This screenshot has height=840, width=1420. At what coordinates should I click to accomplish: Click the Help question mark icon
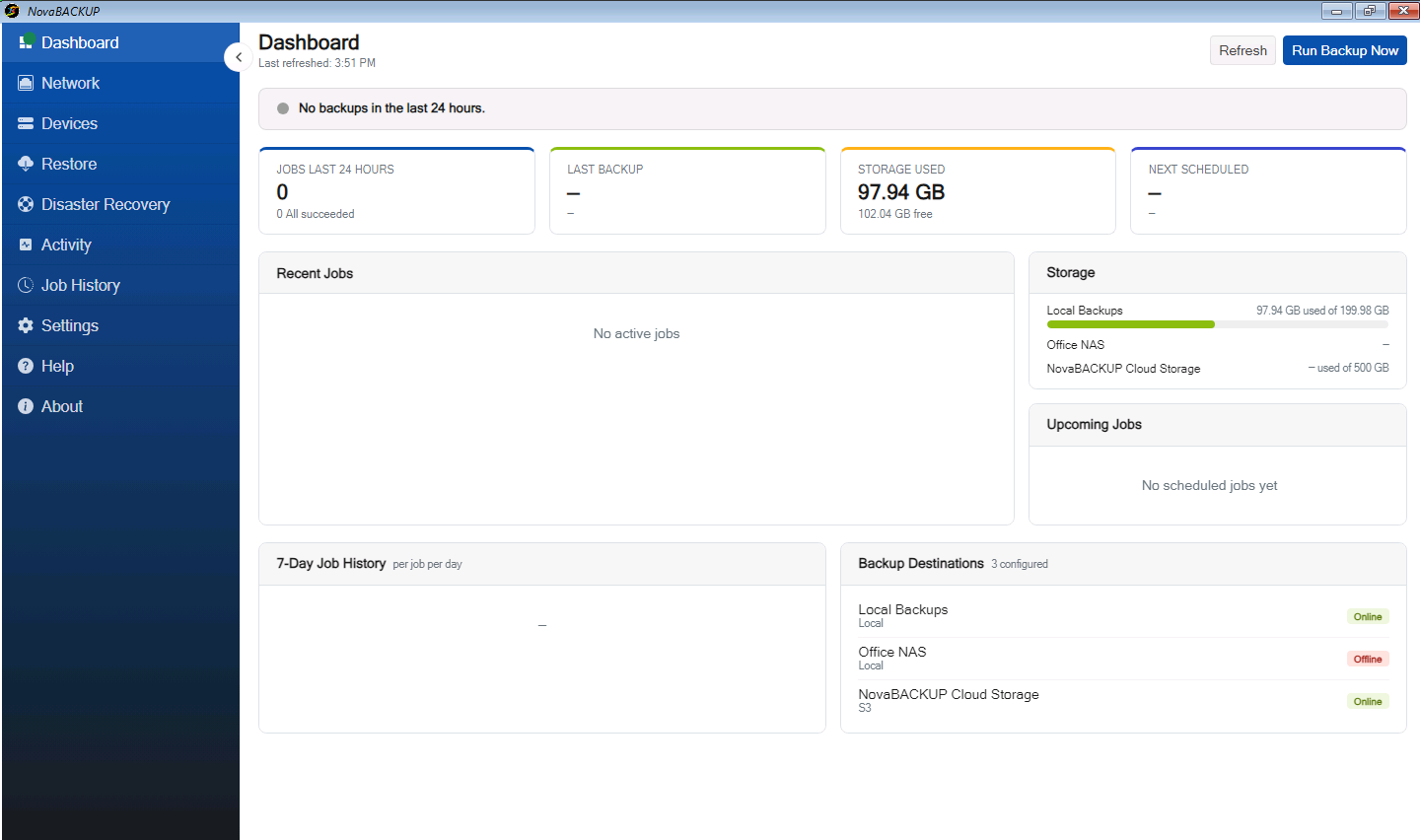point(26,366)
